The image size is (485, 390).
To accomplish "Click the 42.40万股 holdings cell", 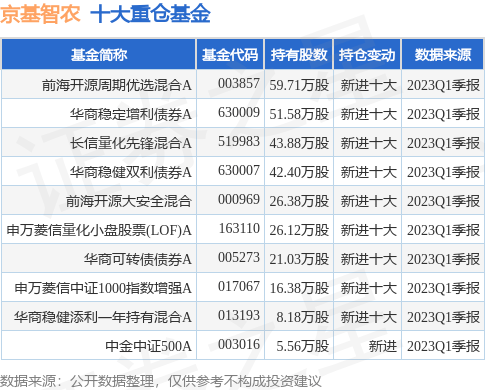I will (299, 172).
